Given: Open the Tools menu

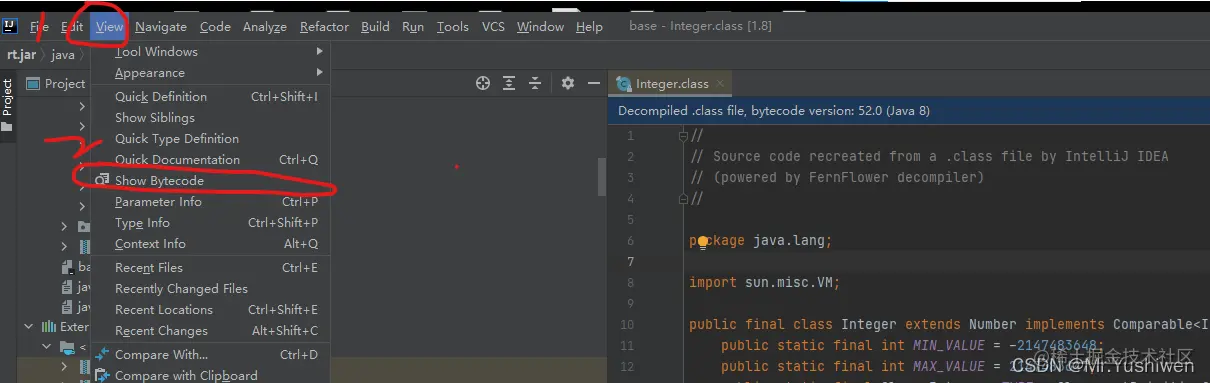Looking at the screenshot, I should (x=453, y=27).
